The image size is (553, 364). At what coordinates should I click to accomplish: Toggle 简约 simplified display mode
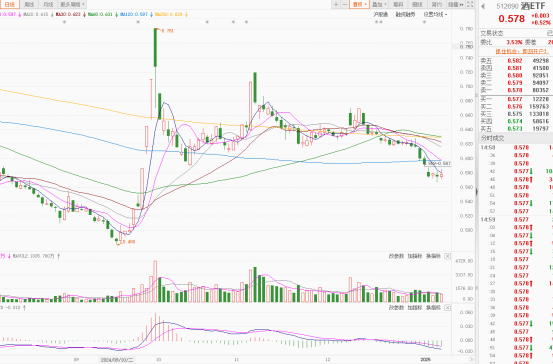(x=437, y=4)
